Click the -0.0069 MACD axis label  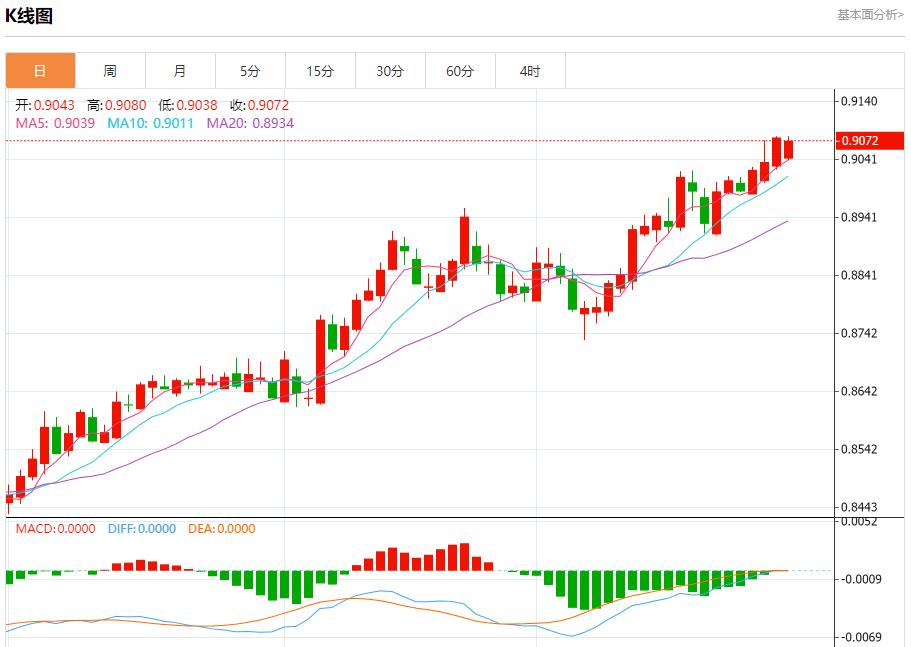click(x=859, y=637)
